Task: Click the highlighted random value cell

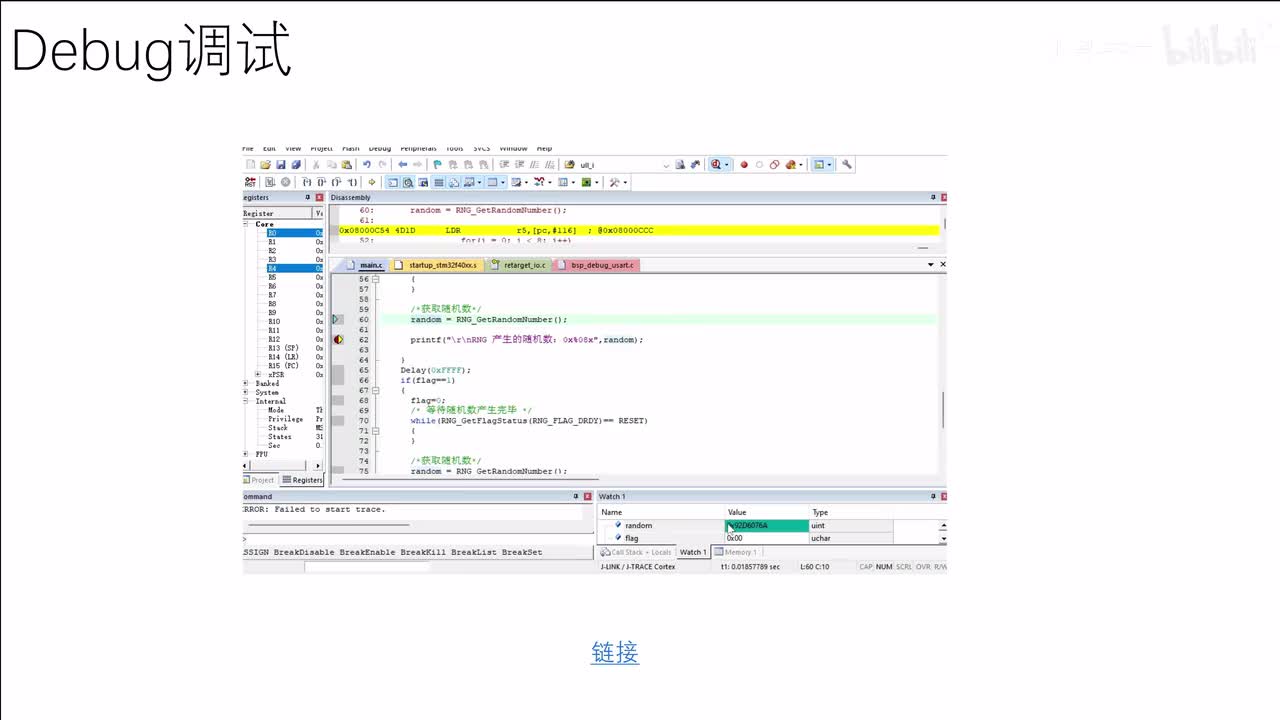Action: [767, 525]
